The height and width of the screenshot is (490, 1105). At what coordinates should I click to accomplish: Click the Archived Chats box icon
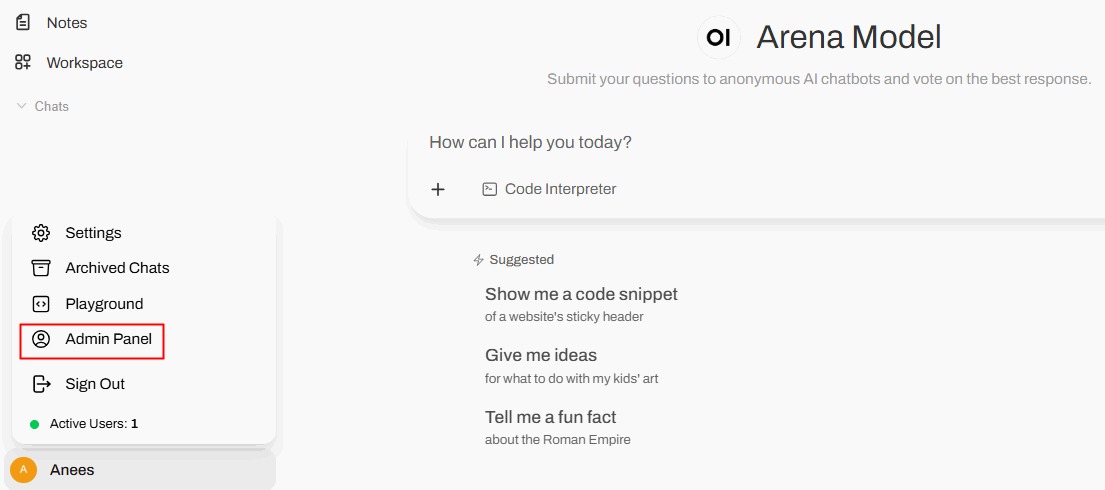(x=41, y=268)
